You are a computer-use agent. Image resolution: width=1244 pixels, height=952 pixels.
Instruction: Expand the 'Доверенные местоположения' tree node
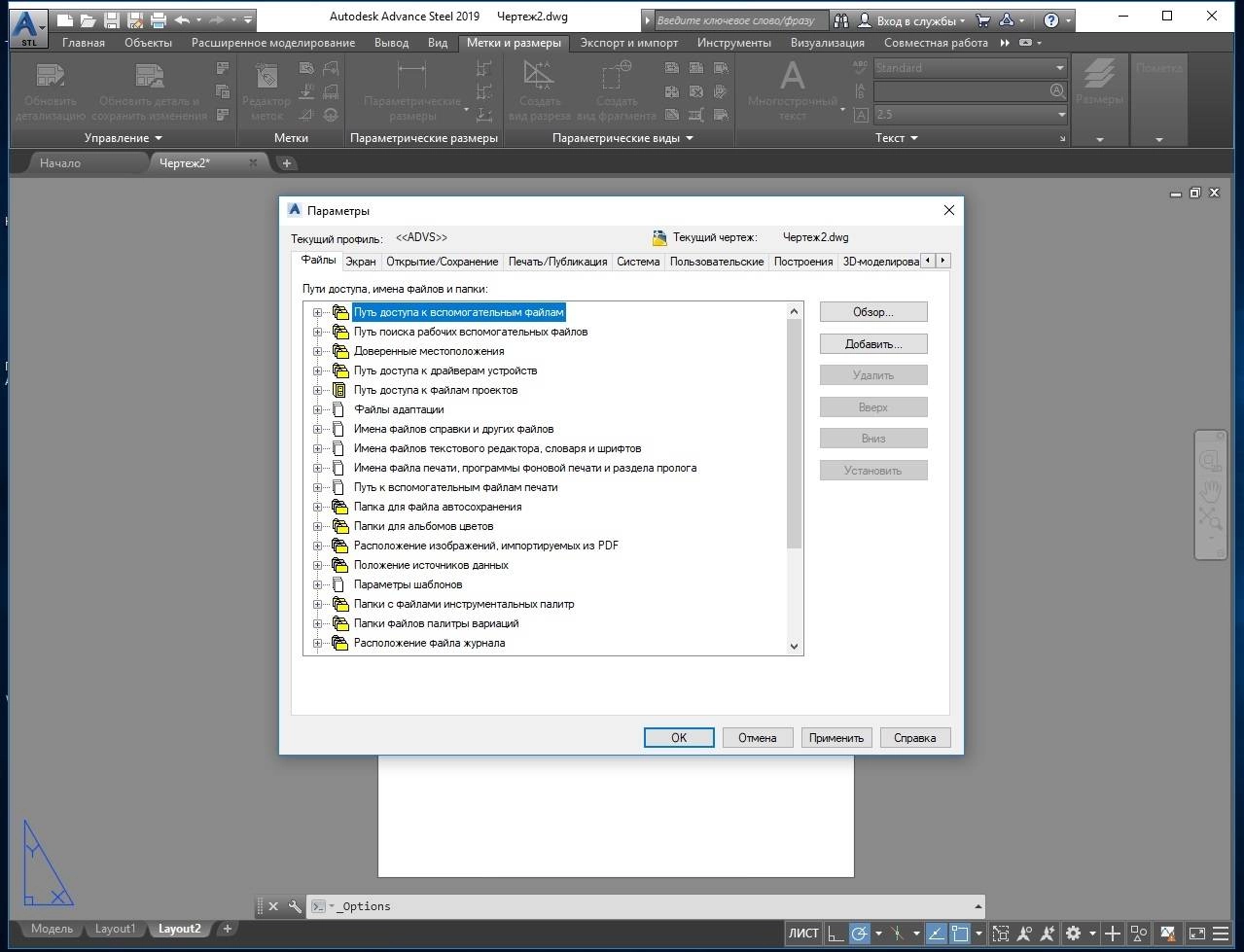tap(317, 352)
